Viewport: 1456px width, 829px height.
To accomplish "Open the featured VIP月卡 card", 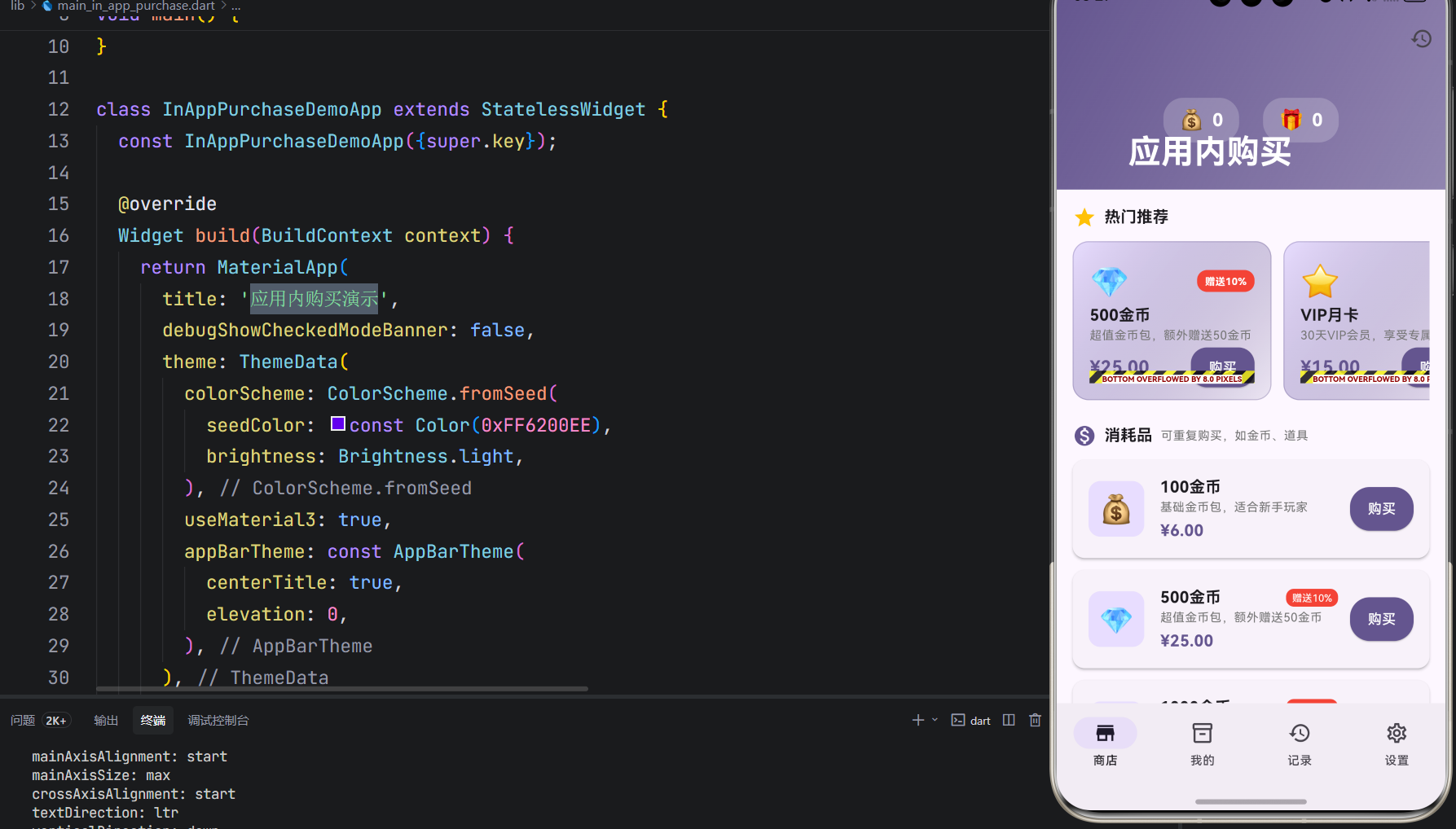I will [x=1357, y=320].
